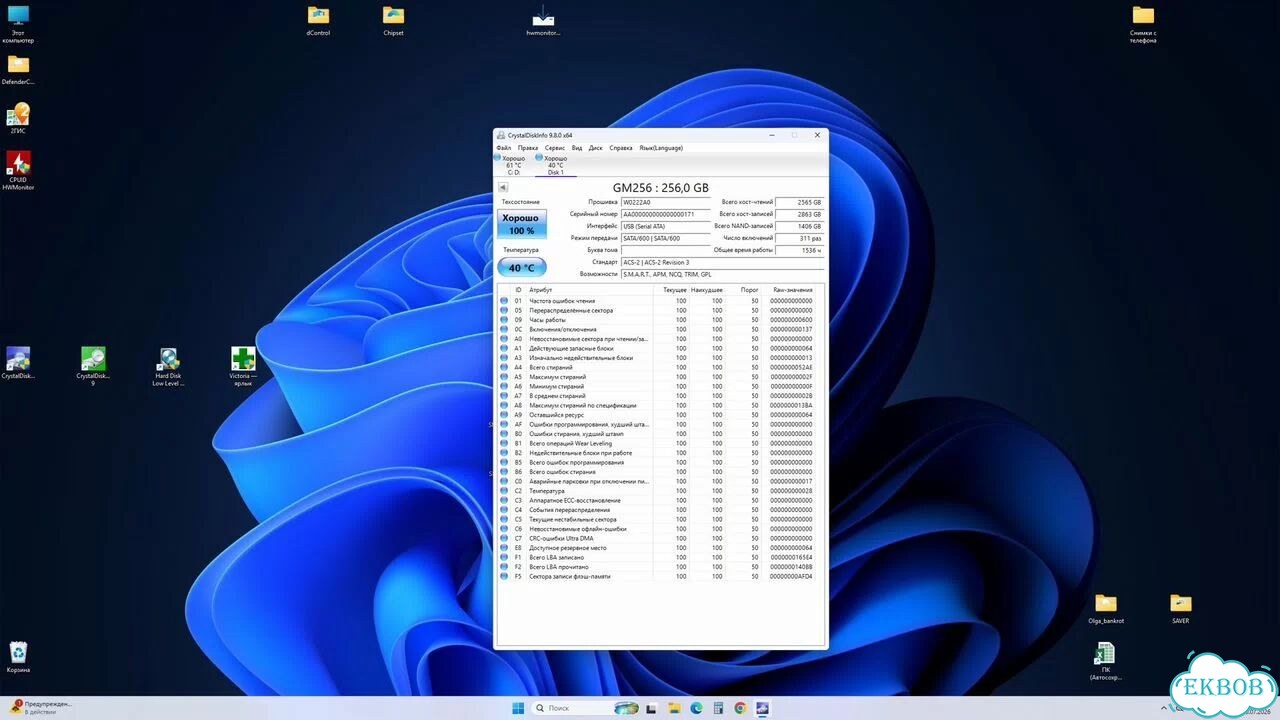
Task: Open the Диск menu
Action: 596,148
